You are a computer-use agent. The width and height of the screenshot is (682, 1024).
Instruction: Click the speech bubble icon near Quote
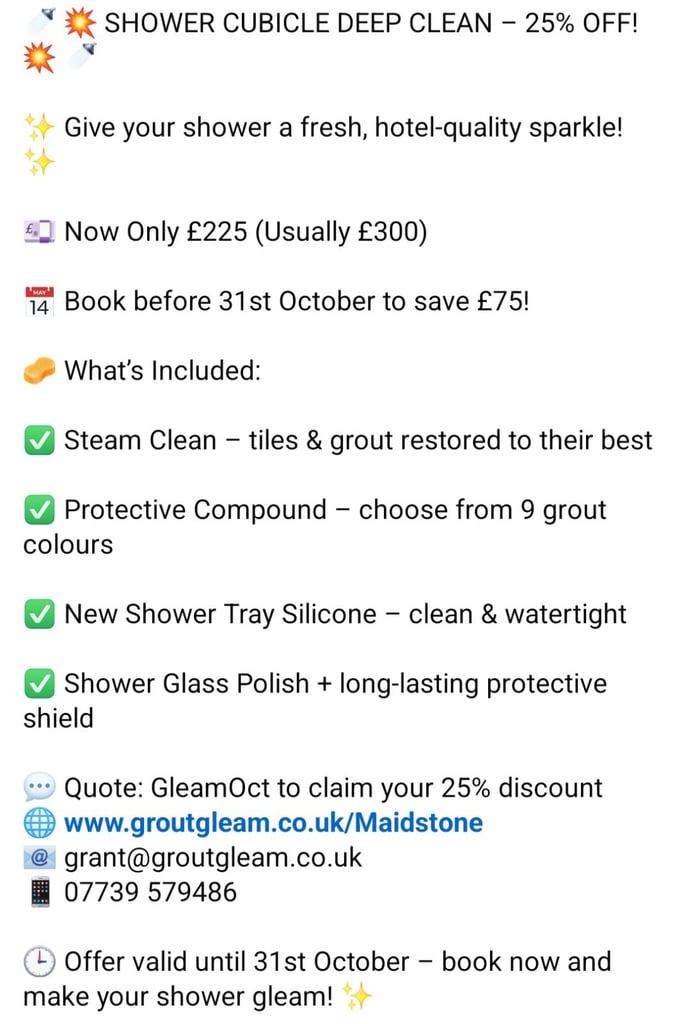(40, 788)
